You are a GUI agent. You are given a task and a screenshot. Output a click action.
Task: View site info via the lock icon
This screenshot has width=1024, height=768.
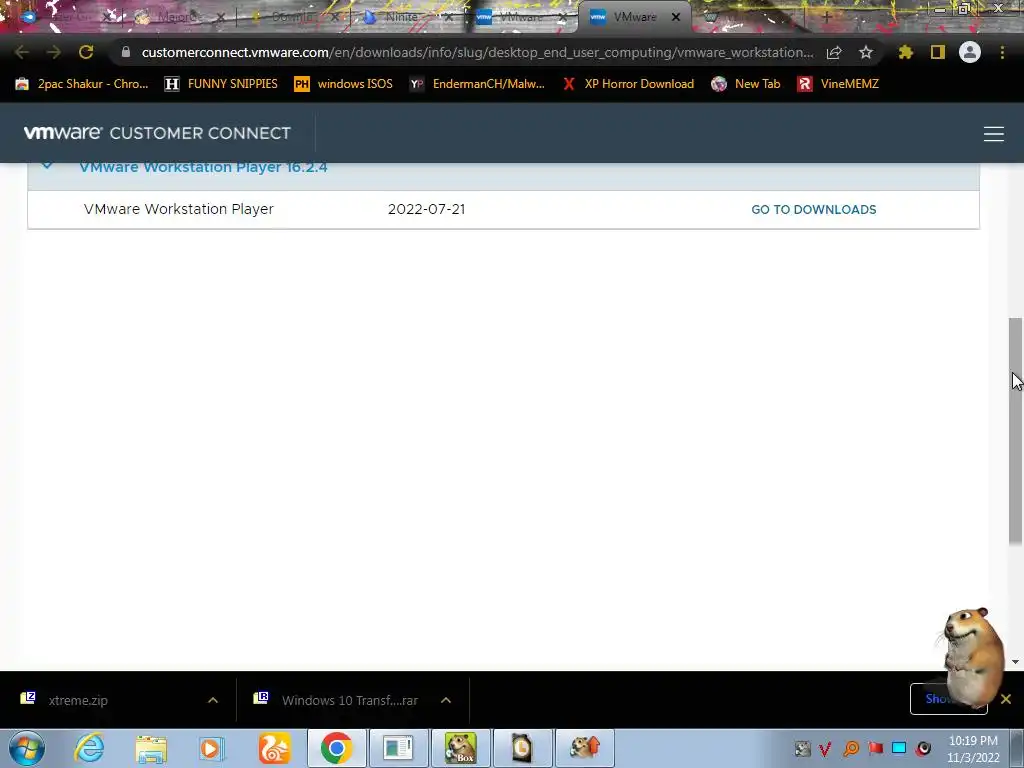click(126, 52)
